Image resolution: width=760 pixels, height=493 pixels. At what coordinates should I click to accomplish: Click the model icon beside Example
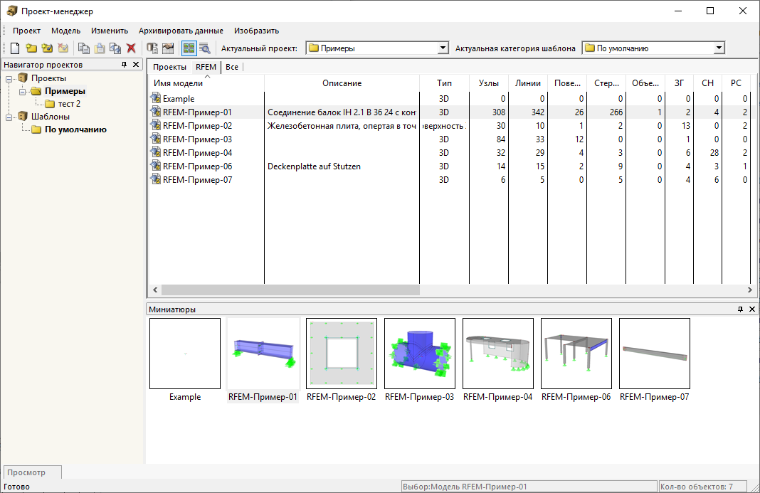156,98
